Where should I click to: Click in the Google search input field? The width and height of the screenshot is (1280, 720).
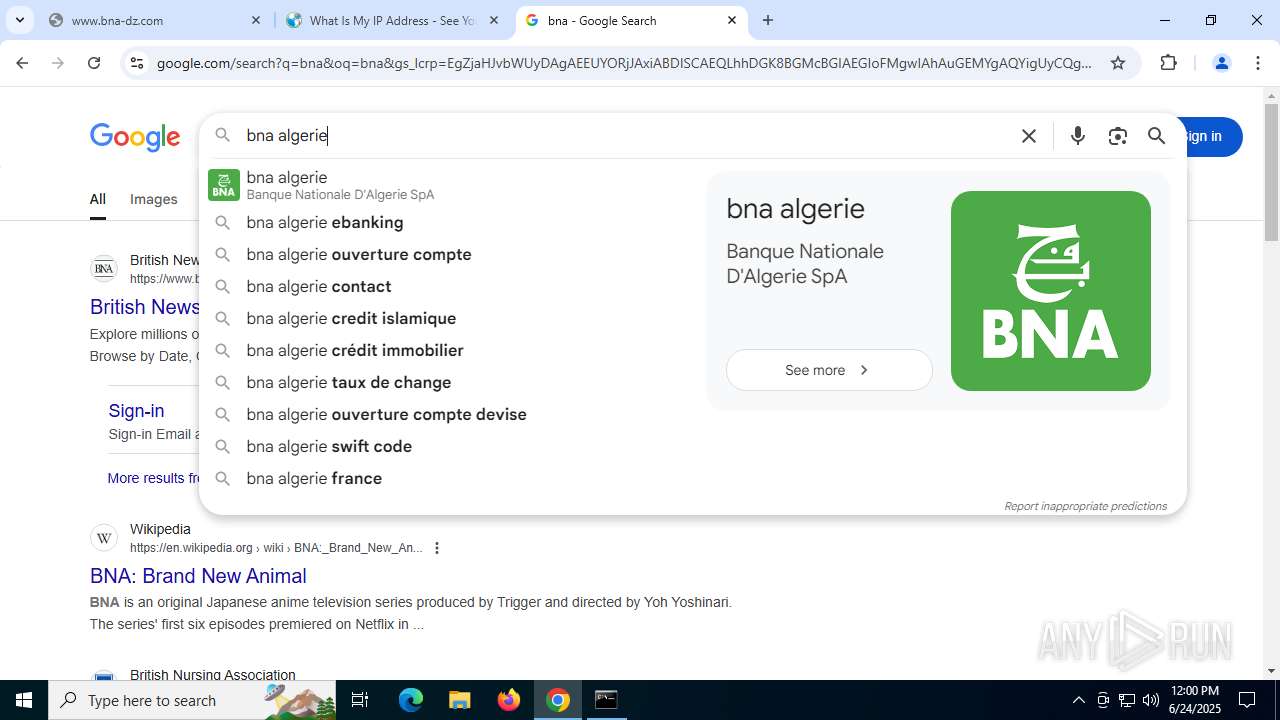[x=625, y=136]
